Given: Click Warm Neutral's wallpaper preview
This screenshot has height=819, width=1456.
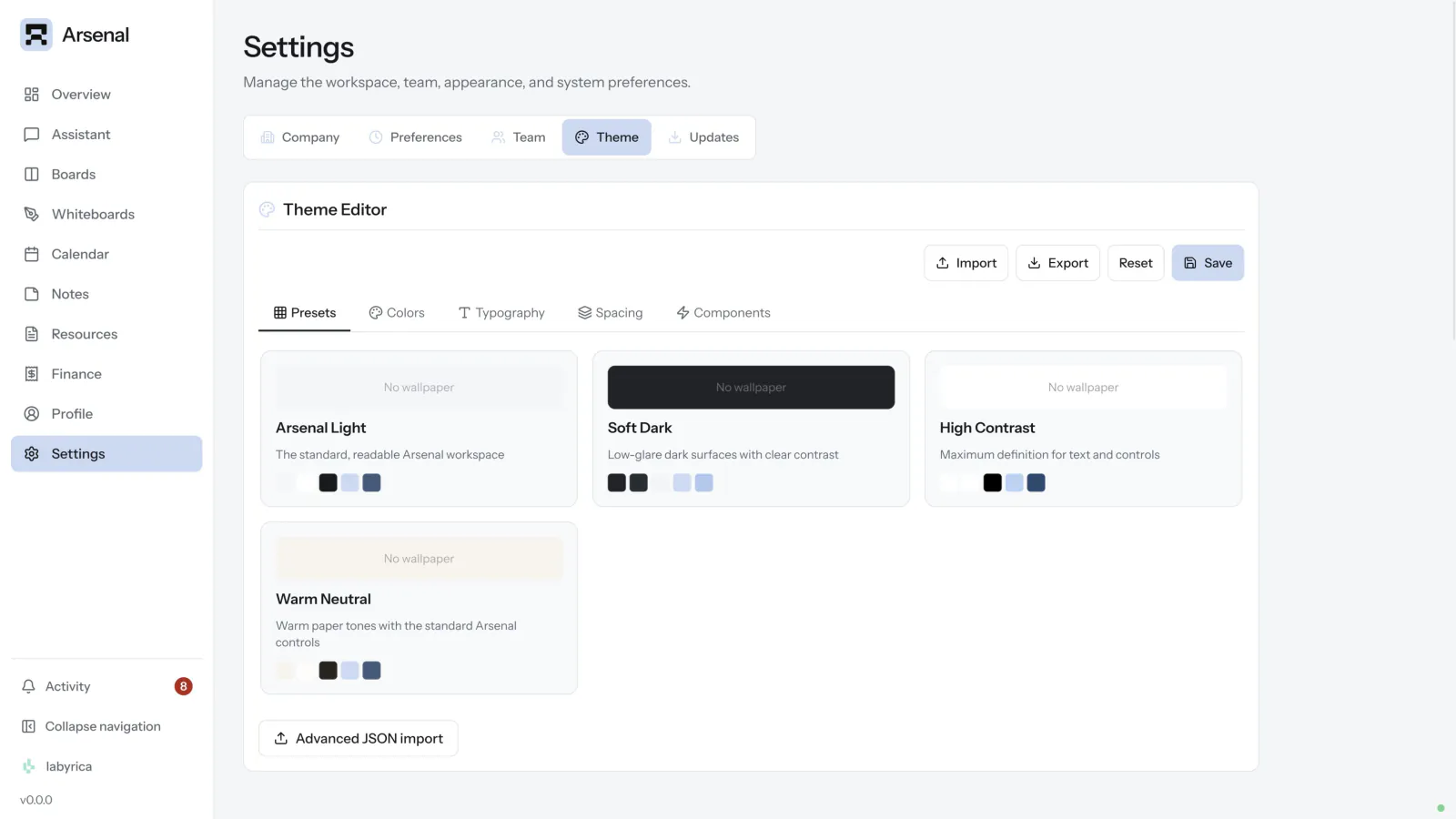Looking at the screenshot, I should click(419, 559).
